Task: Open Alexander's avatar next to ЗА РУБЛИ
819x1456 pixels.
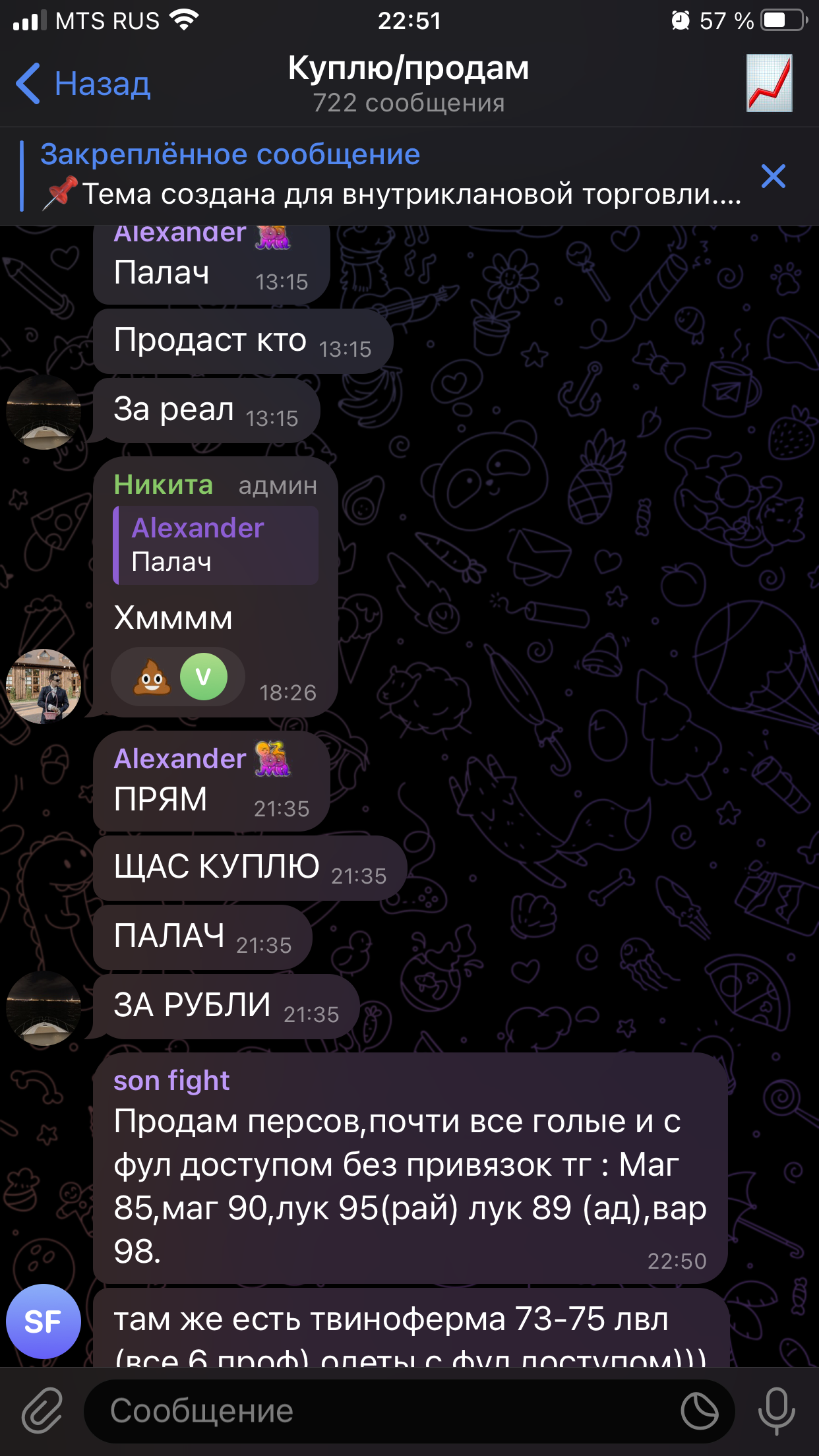Action: pos(44,1008)
